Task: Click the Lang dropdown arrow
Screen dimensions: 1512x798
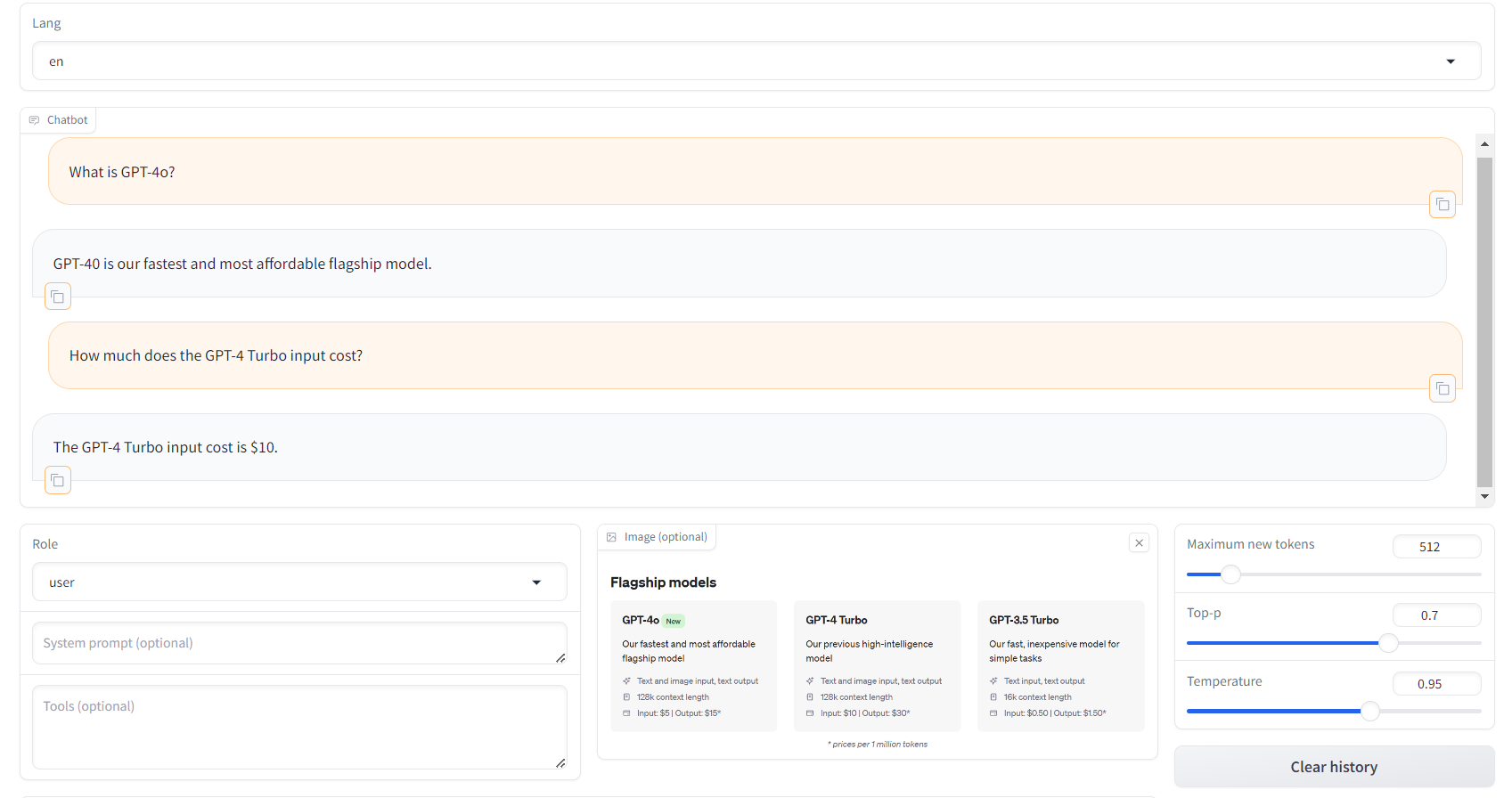Action: pyautogui.click(x=1451, y=61)
